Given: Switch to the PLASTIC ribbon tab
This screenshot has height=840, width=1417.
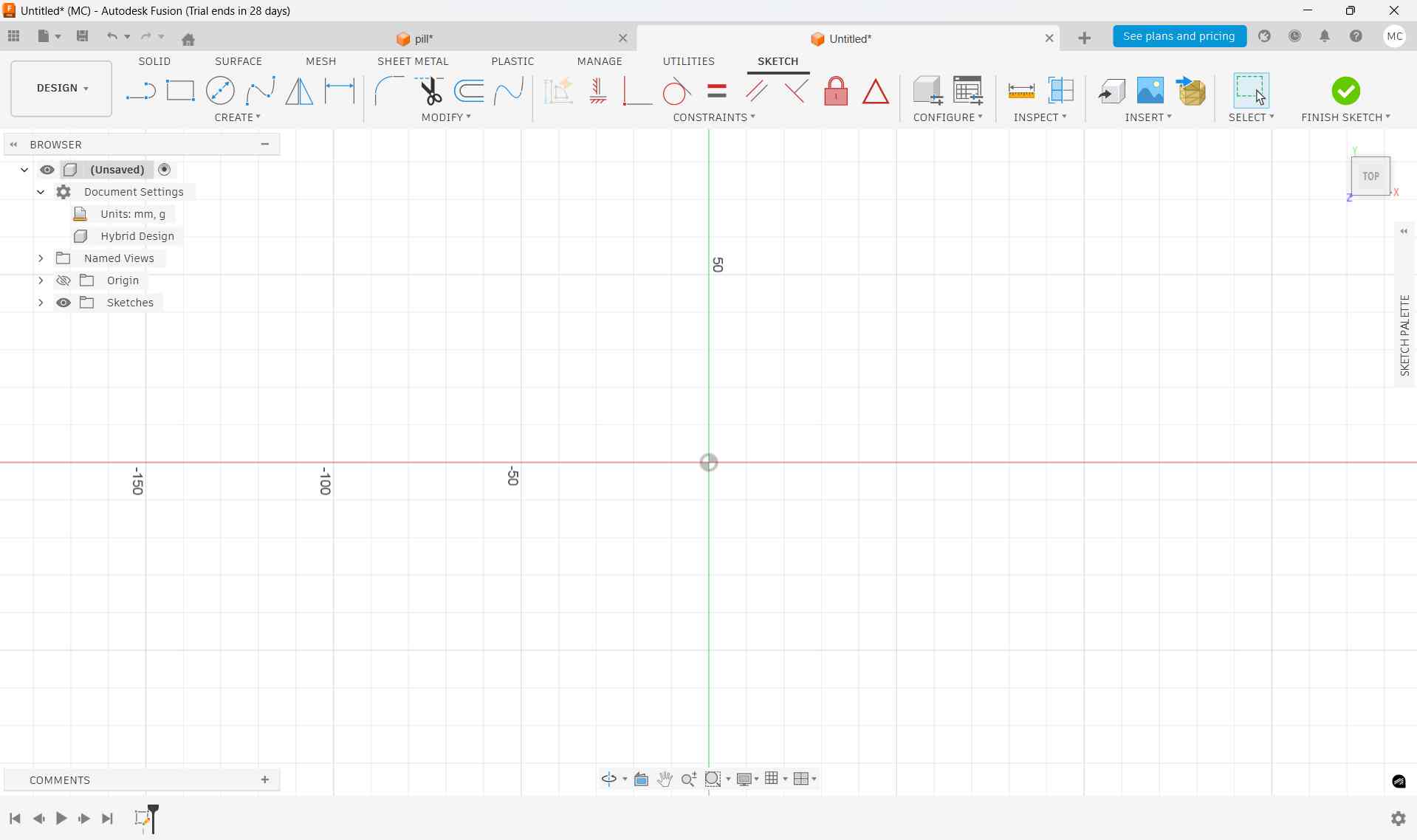Looking at the screenshot, I should [x=512, y=61].
